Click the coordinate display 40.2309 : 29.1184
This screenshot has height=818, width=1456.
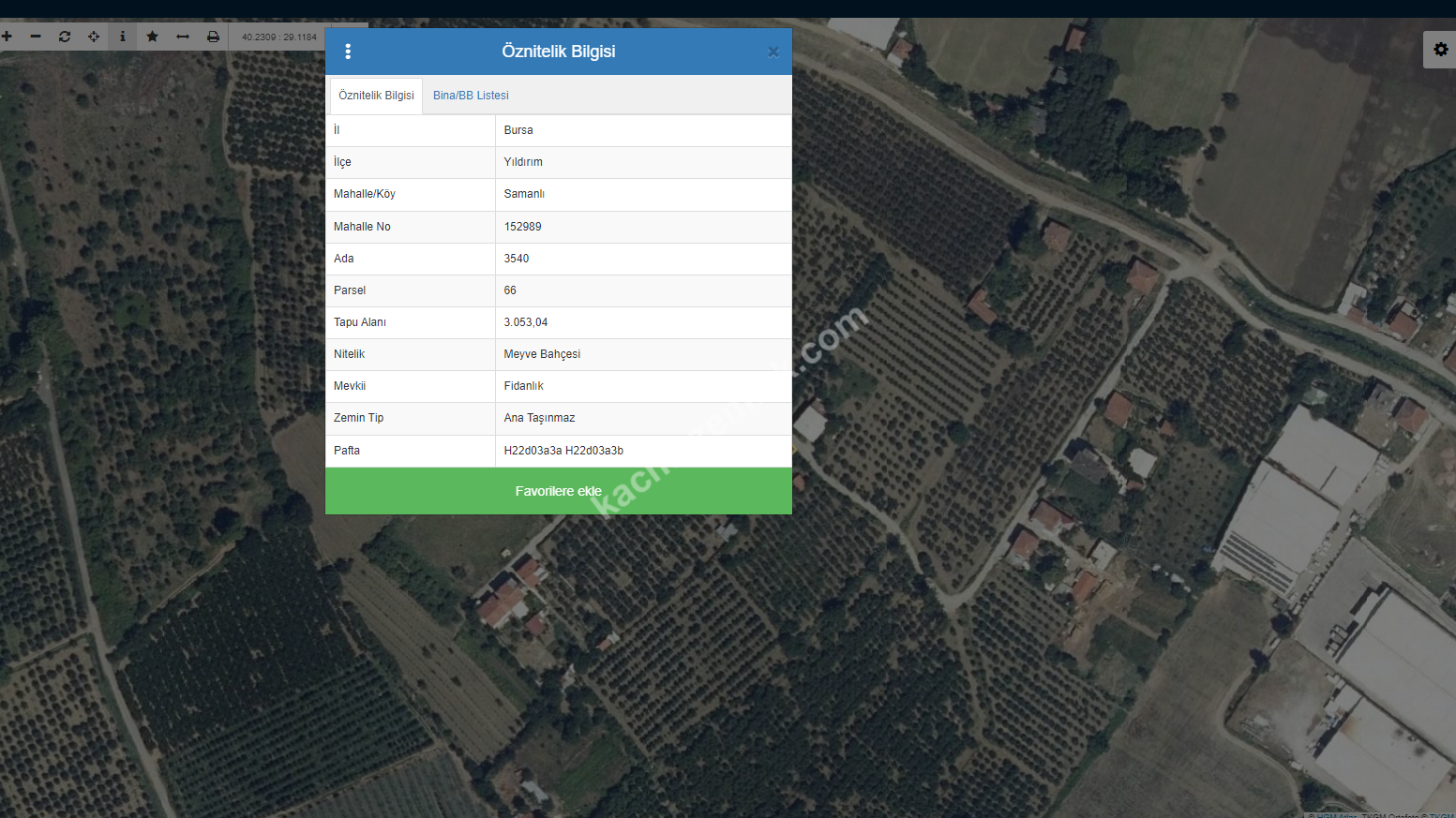tap(279, 37)
